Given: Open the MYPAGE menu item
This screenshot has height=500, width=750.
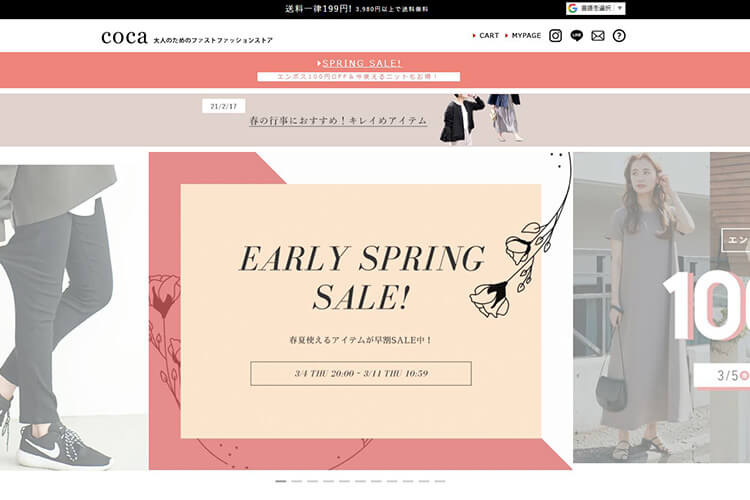Looking at the screenshot, I should click(526, 36).
